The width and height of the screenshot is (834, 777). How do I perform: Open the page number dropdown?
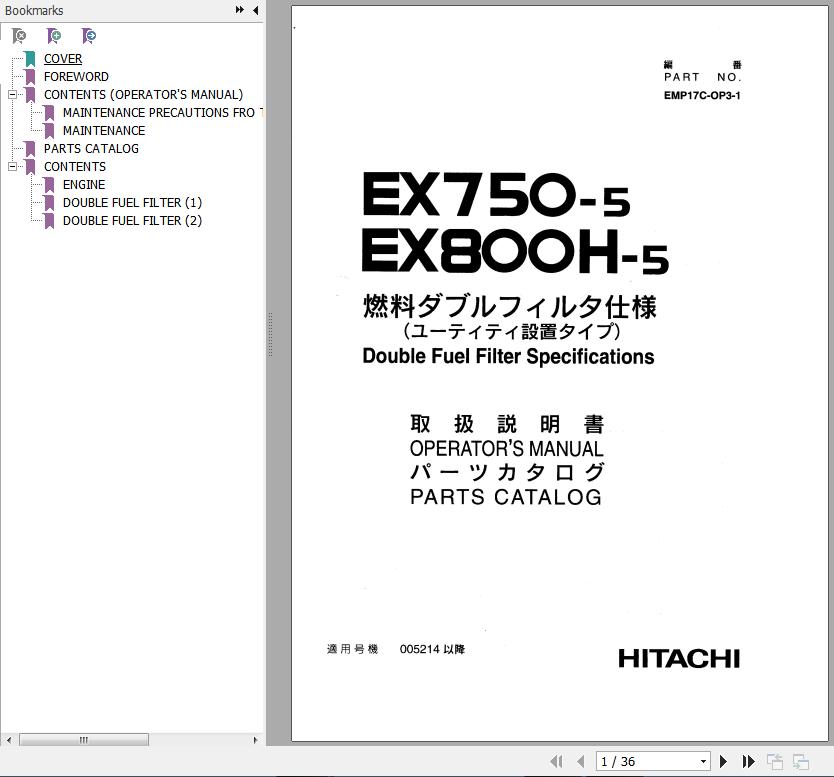pos(703,762)
